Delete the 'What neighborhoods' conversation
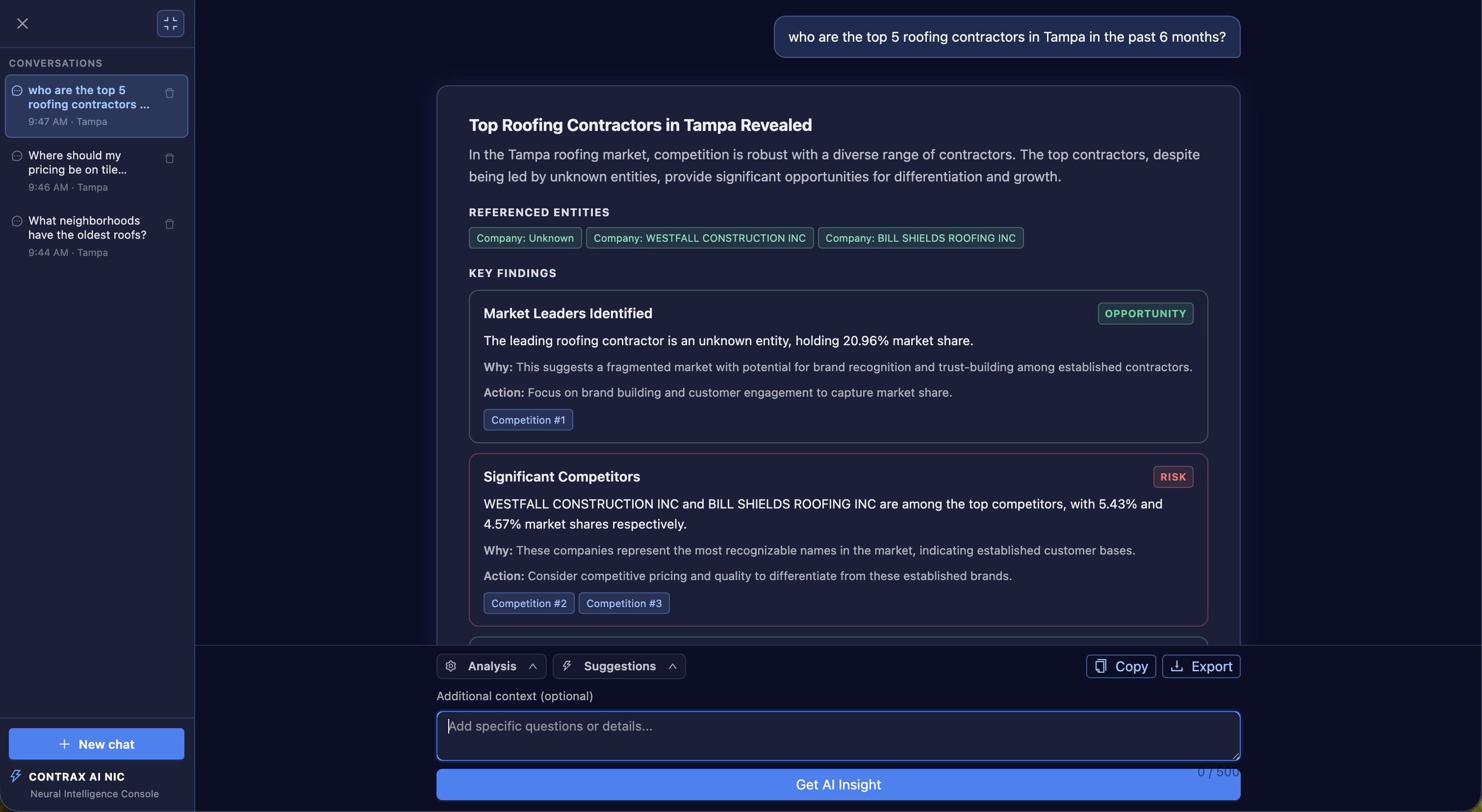1482x812 pixels. point(170,224)
